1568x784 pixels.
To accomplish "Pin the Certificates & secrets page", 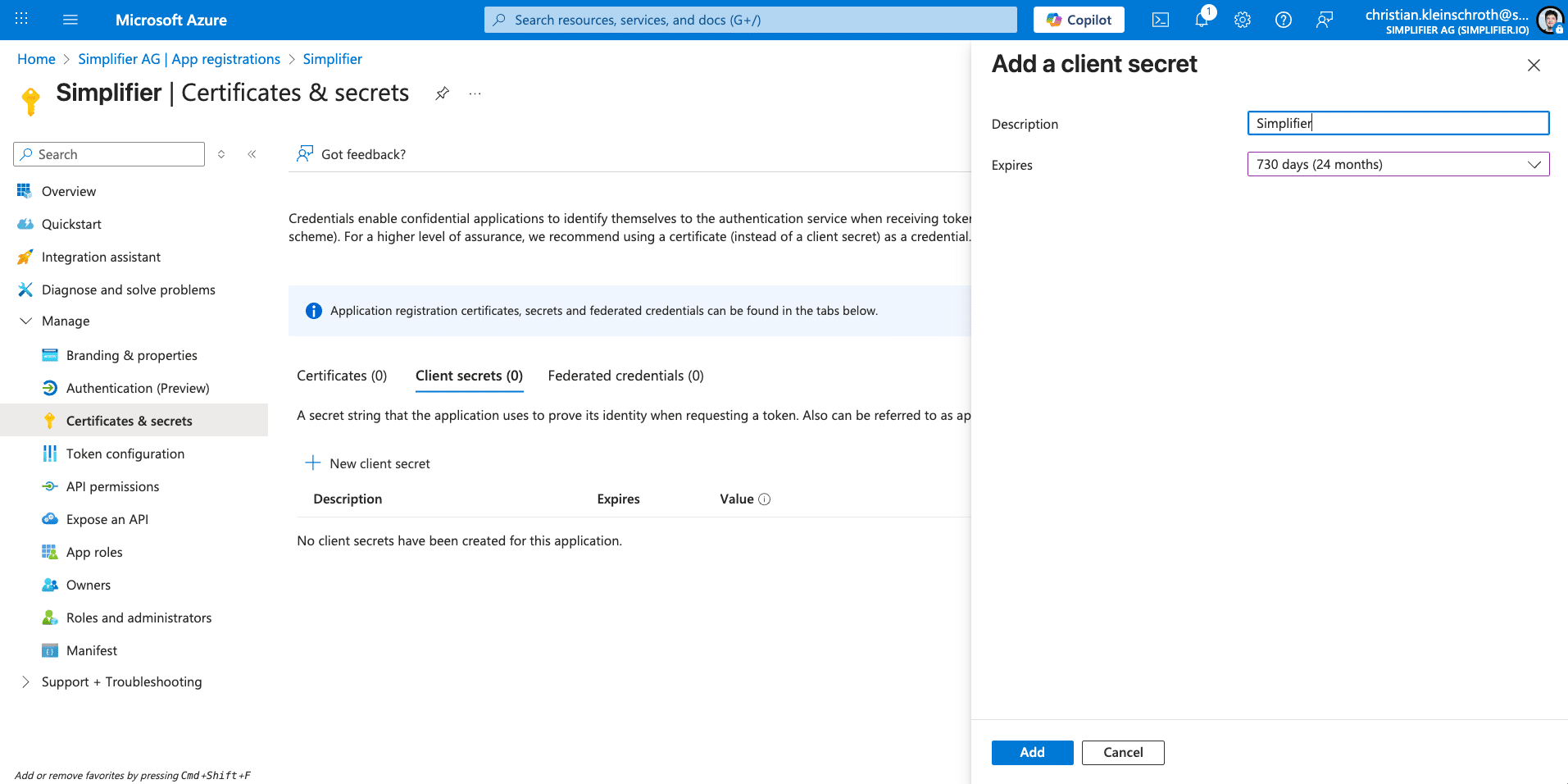I will point(442,93).
